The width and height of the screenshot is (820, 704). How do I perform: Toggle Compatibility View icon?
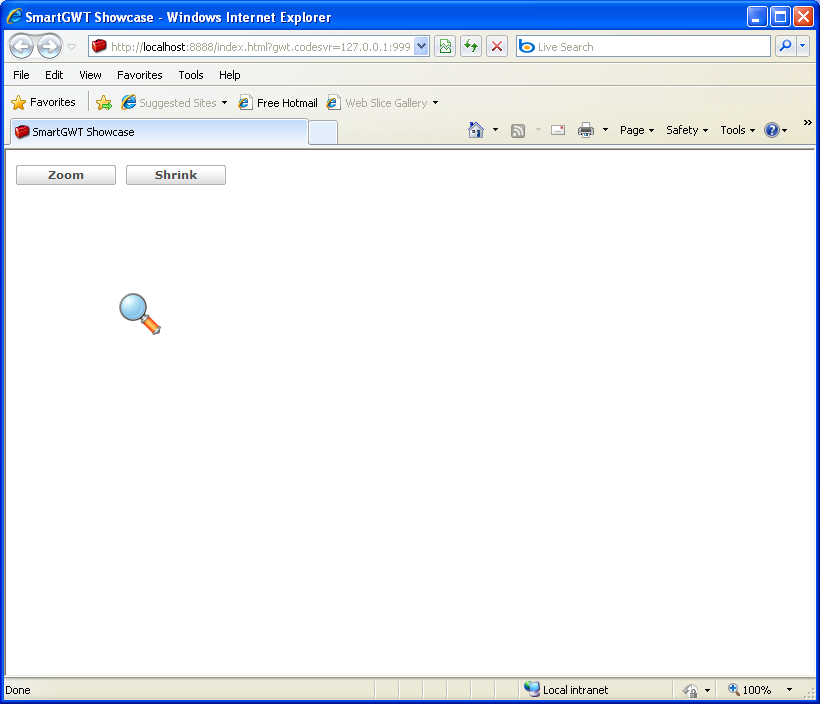445,47
